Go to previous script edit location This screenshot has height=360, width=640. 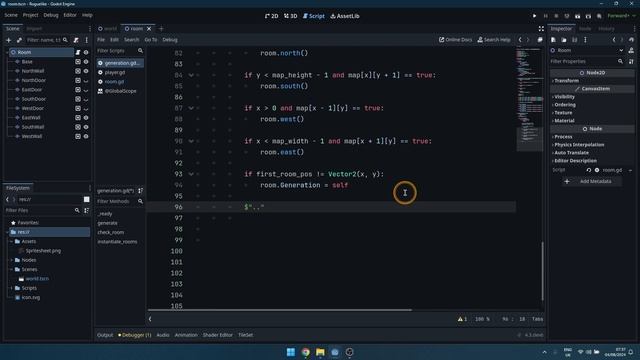[520, 40]
